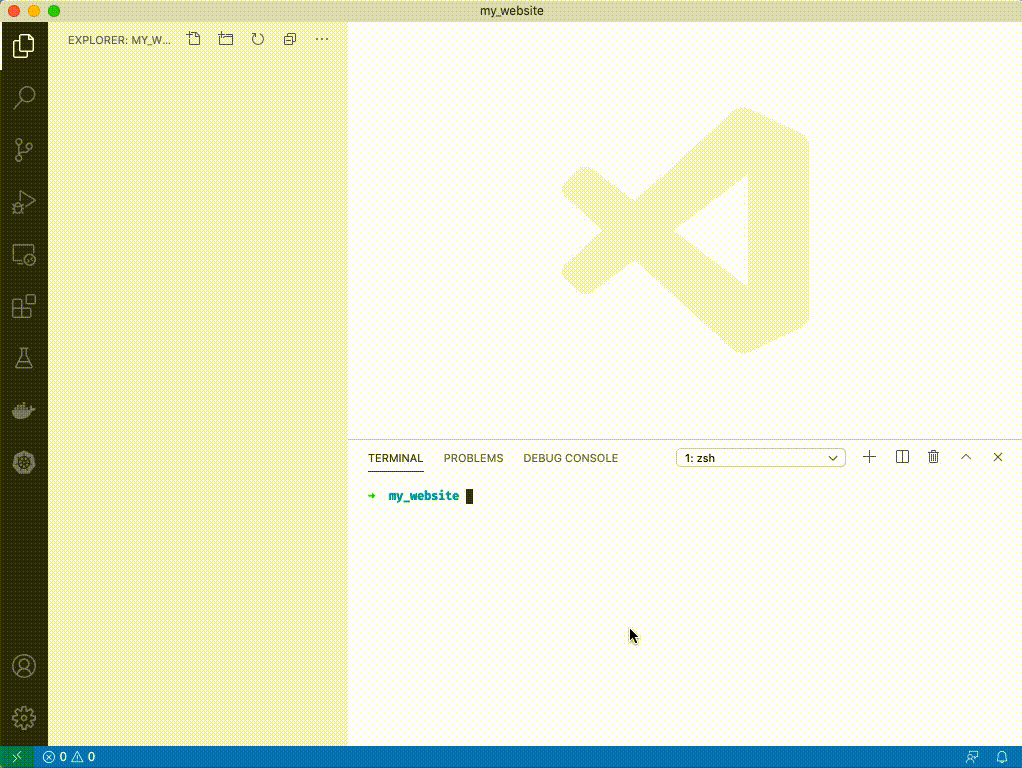
Task: Open Views and More Actions menu in Explorer
Action: [321, 39]
